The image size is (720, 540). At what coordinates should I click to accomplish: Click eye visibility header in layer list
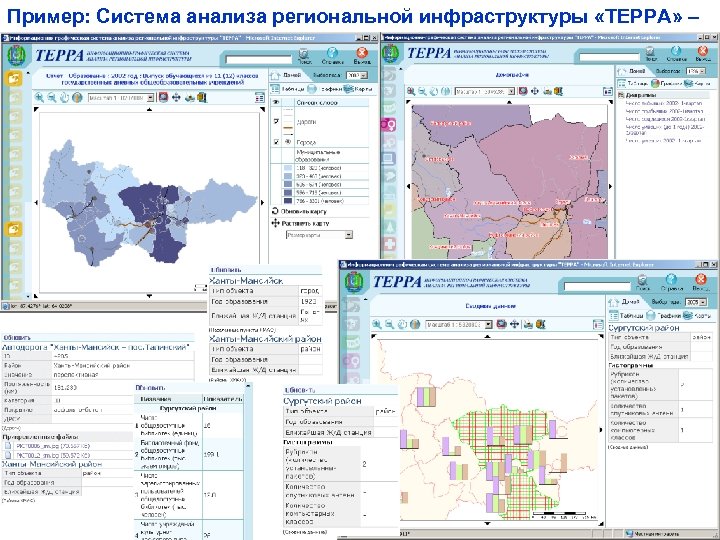(x=276, y=102)
